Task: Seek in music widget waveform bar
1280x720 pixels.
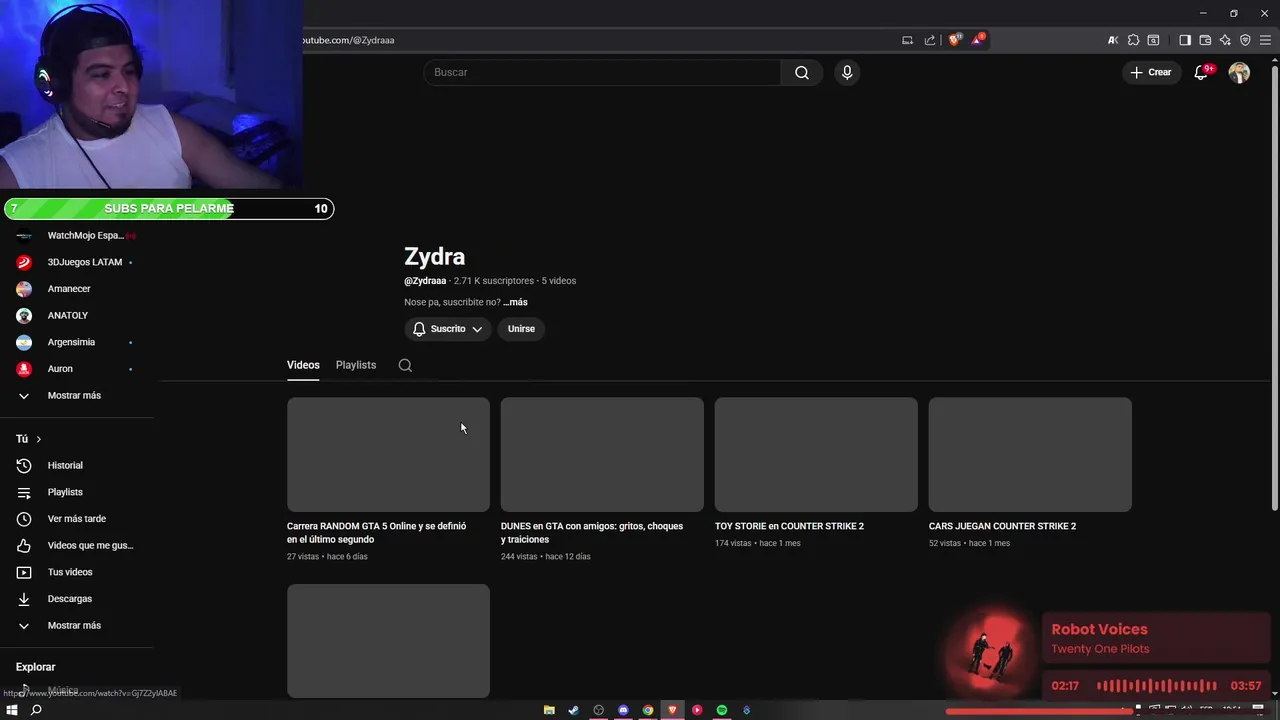Action: click(1157, 686)
